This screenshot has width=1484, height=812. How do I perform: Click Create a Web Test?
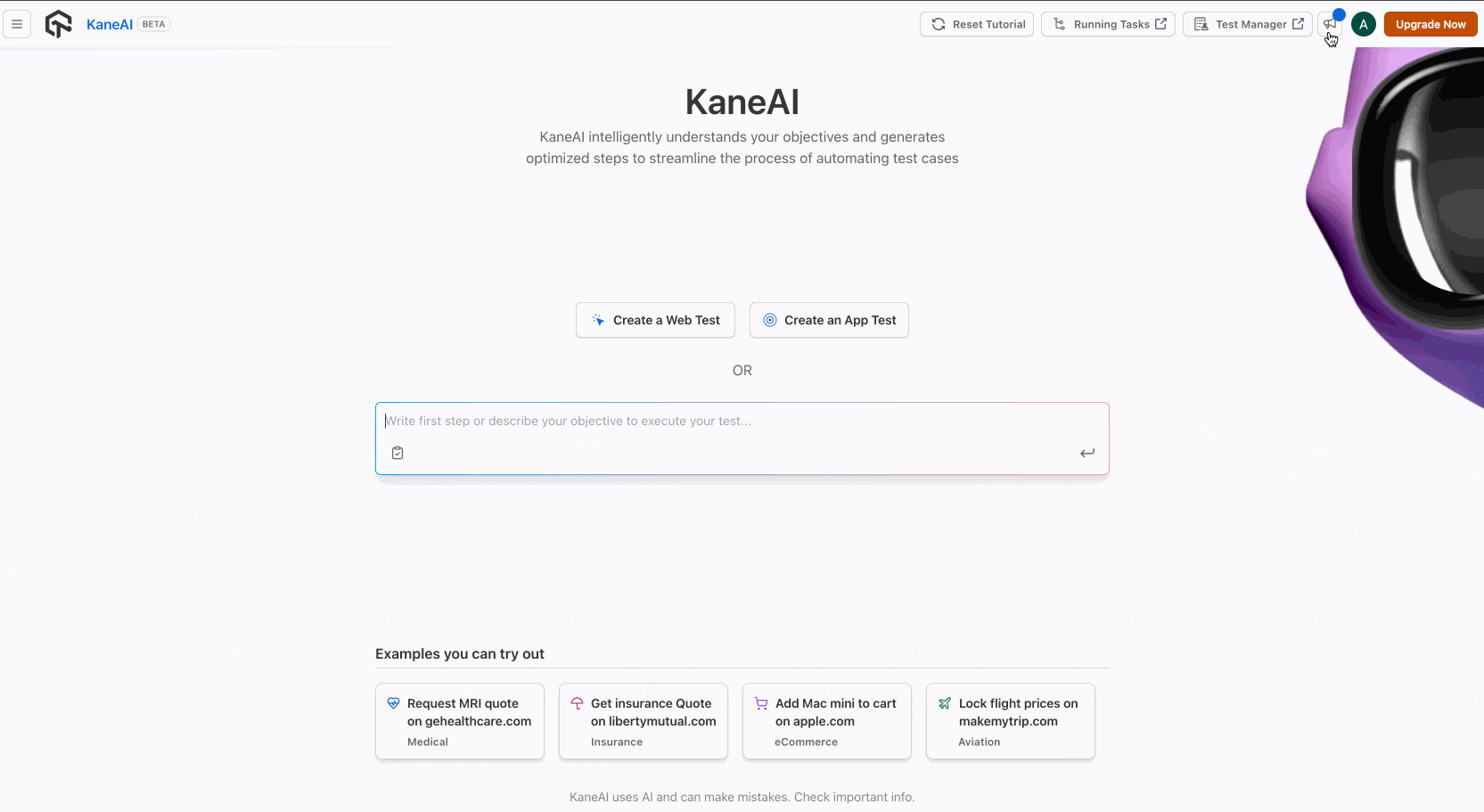tap(655, 320)
